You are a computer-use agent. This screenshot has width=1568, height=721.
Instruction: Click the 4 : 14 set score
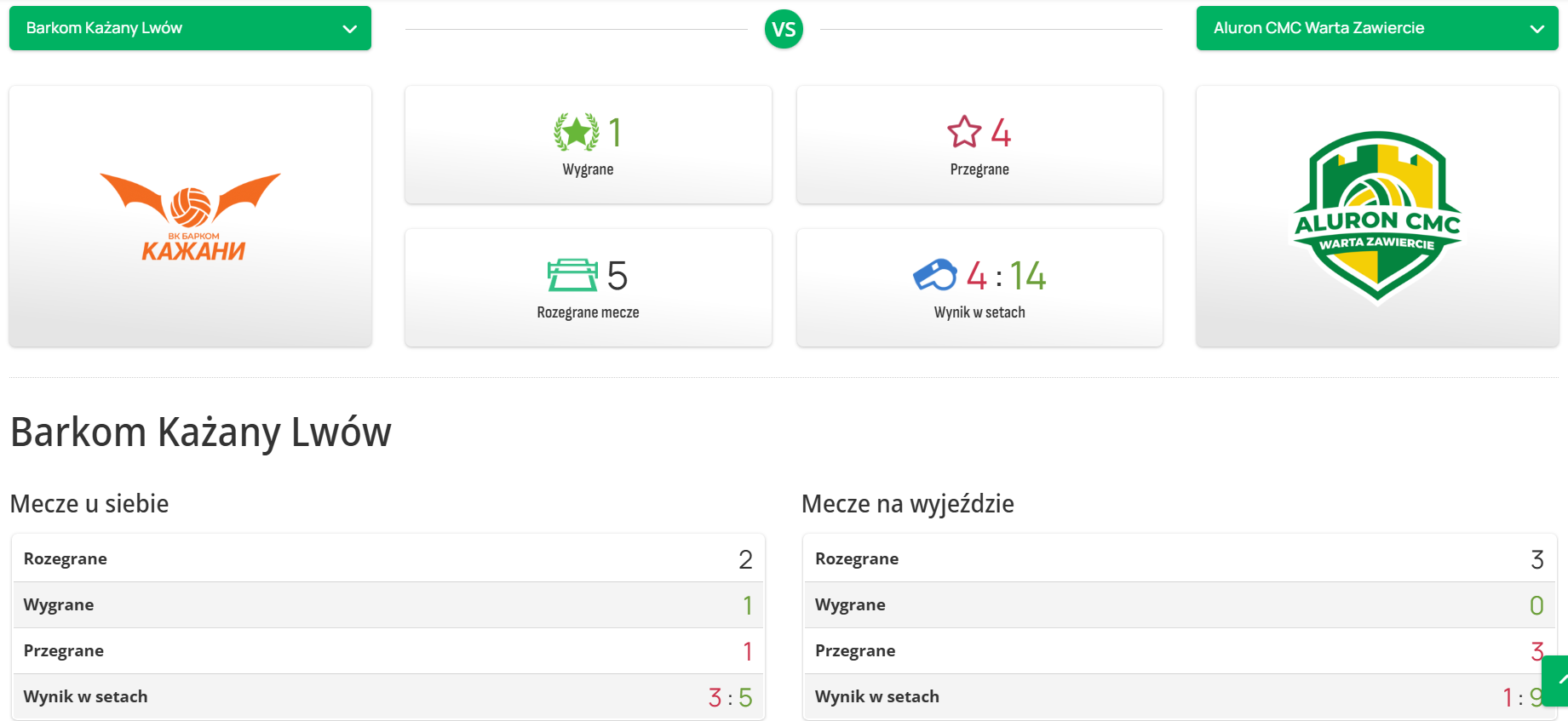[1006, 276]
